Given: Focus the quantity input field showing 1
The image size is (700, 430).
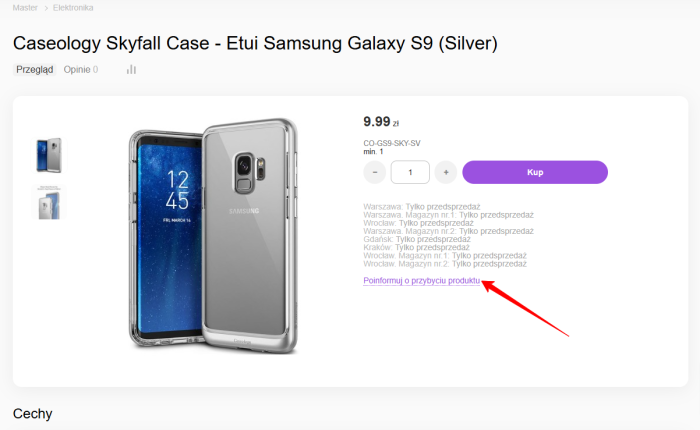Looking at the screenshot, I should [410, 172].
